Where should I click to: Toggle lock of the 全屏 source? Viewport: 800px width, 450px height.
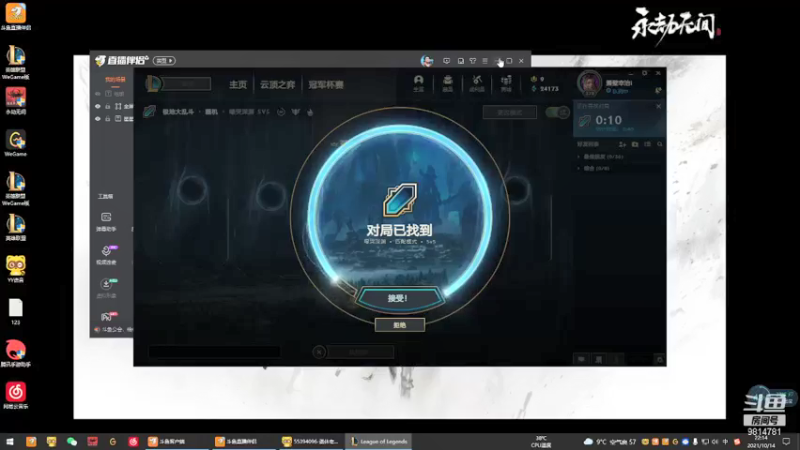point(108,106)
